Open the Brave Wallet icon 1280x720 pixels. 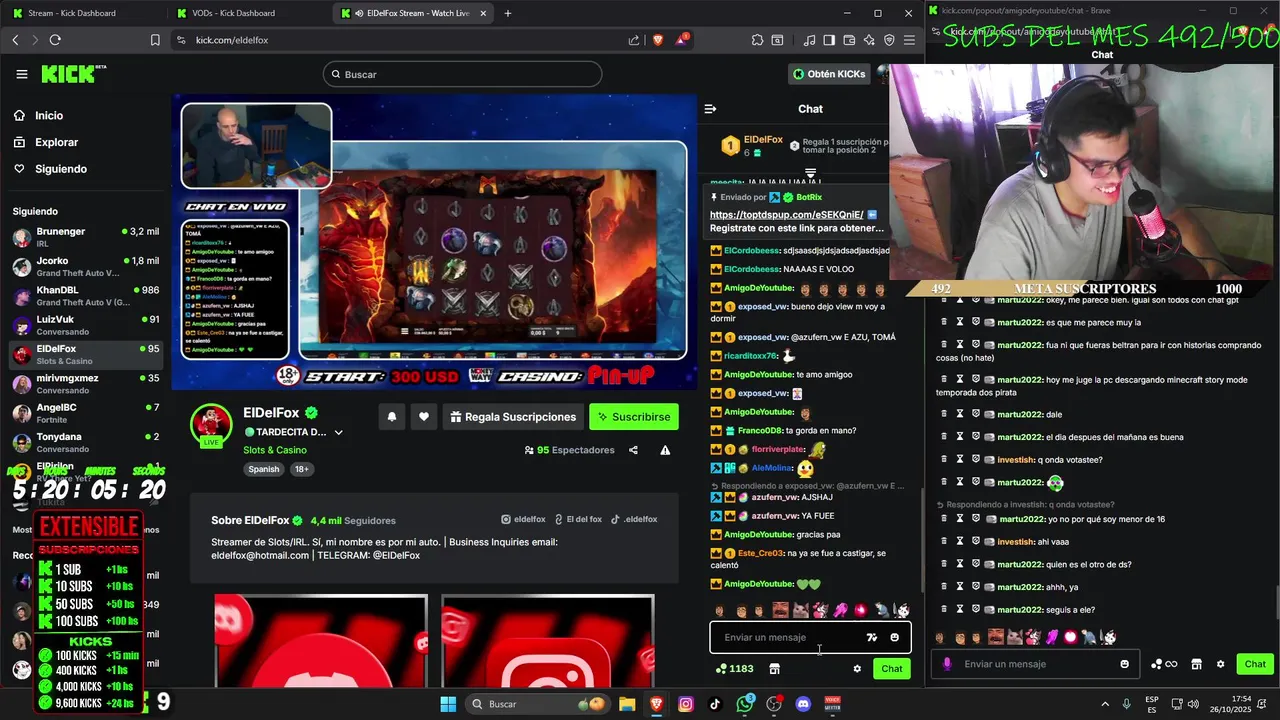click(849, 40)
